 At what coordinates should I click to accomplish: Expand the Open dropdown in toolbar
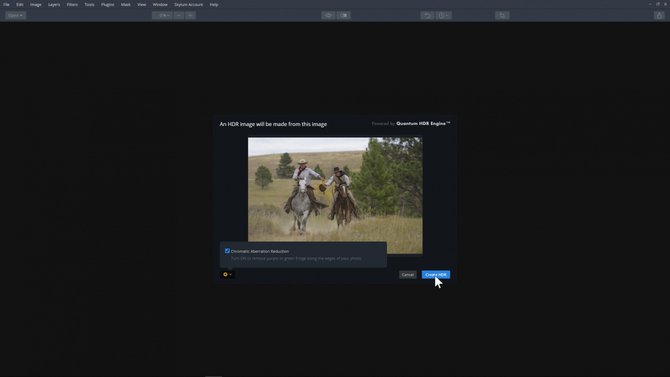[x=15, y=15]
